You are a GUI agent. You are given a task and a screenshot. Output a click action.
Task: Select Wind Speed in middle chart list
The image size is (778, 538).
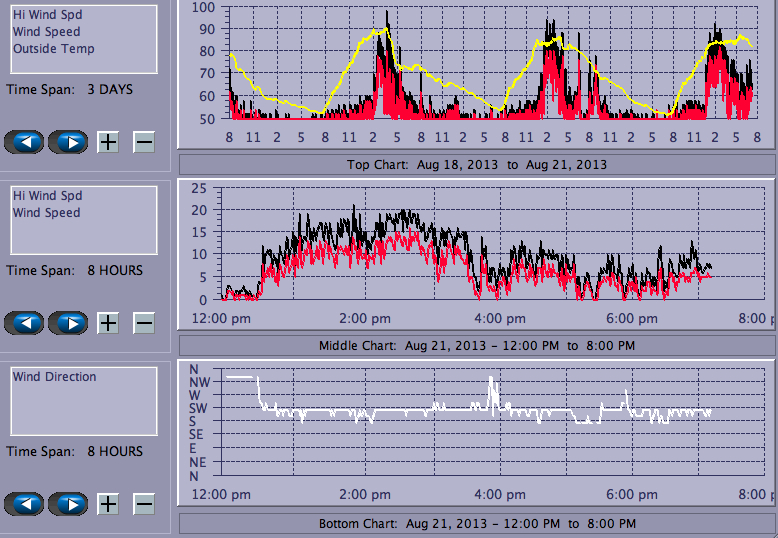(x=46, y=213)
